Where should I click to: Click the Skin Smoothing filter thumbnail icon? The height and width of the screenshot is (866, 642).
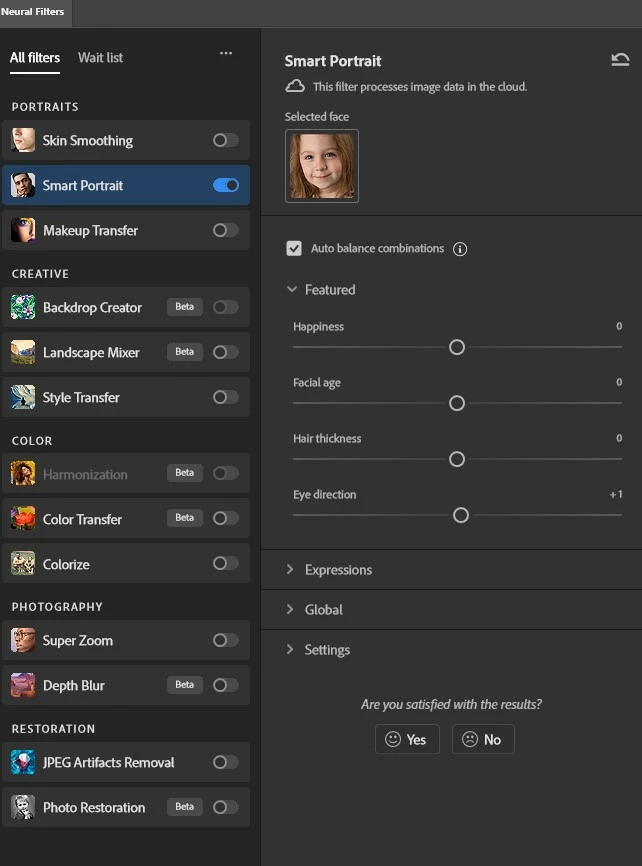click(23, 140)
